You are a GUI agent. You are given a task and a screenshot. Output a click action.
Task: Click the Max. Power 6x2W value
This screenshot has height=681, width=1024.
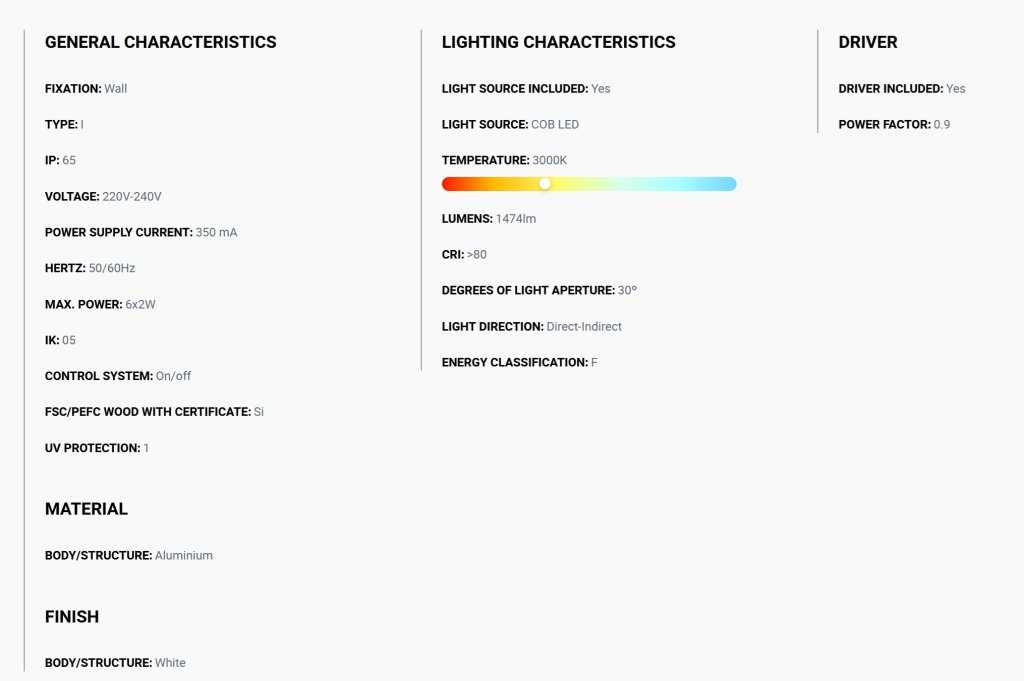click(x=140, y=304)
